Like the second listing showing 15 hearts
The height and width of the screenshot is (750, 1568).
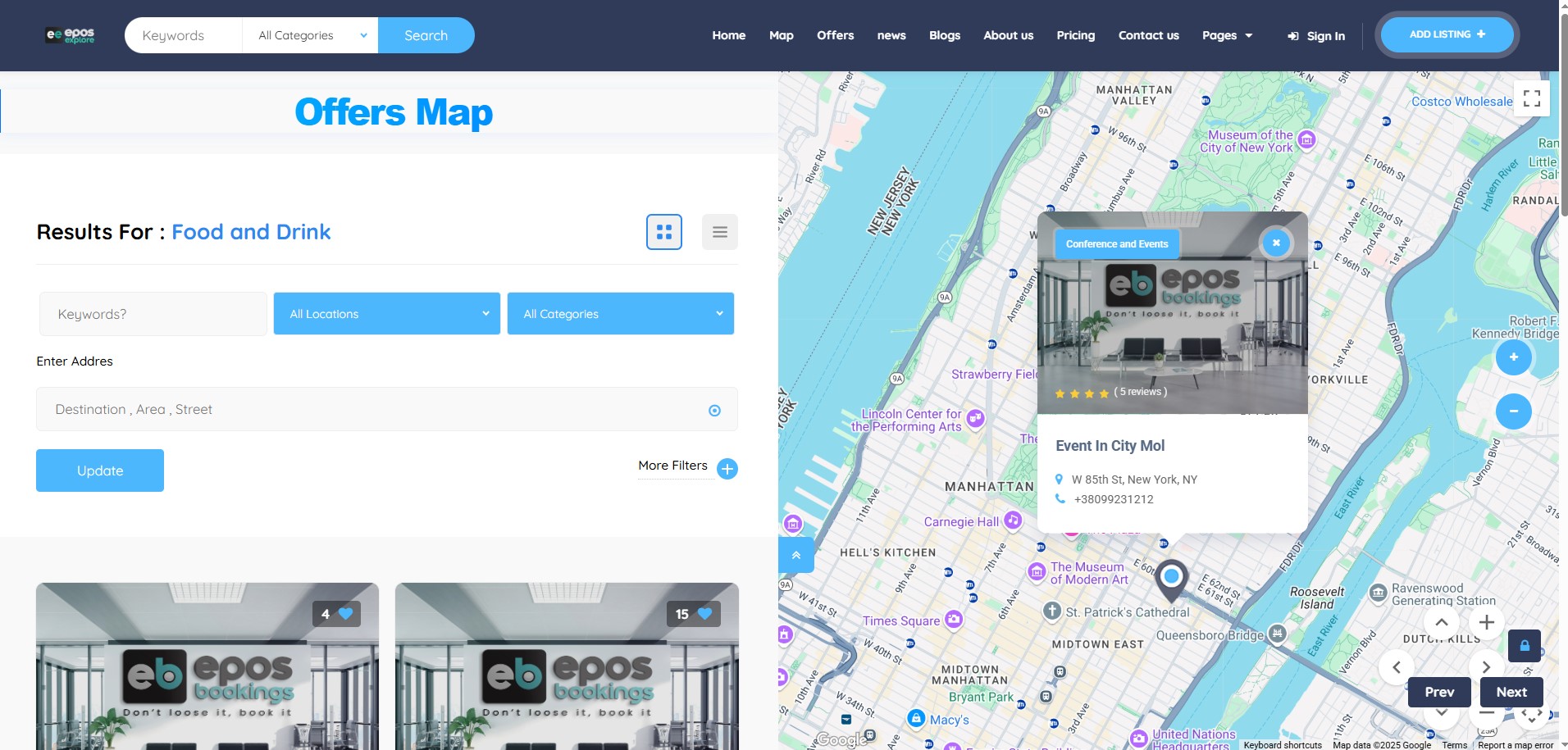[694, 614]
